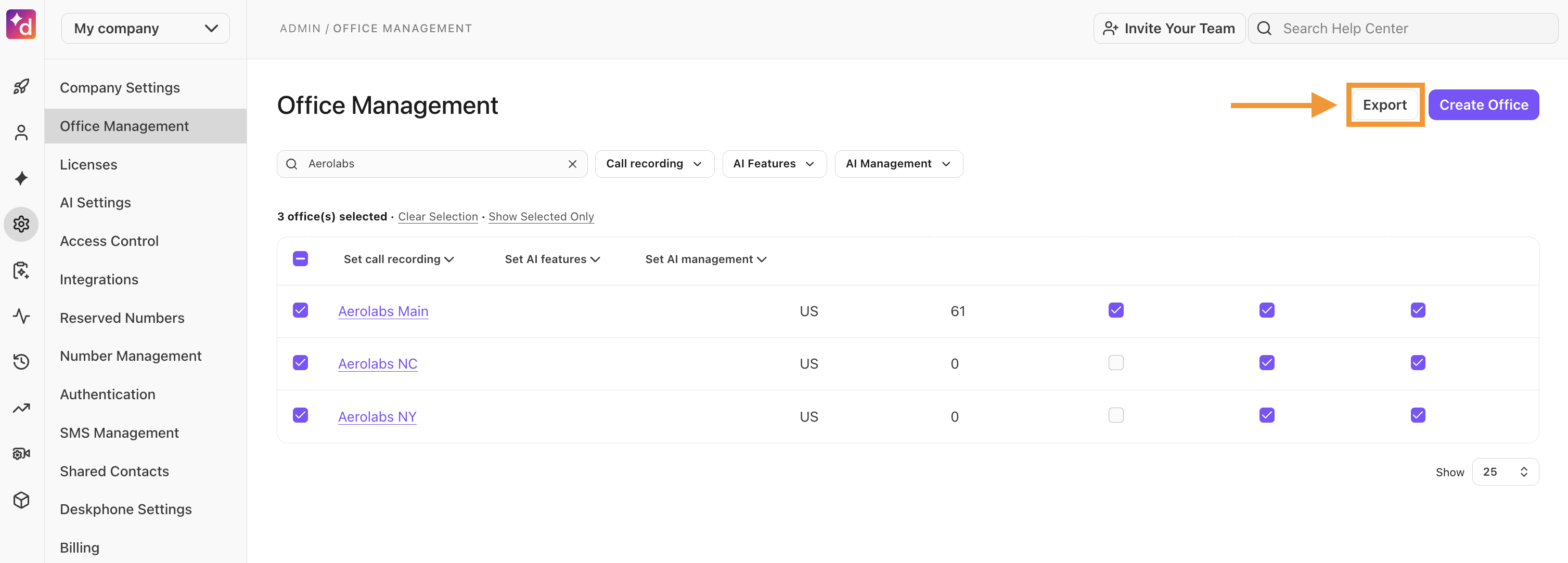
Task: Open the Set AI management bulk menu
Action: 705,259
